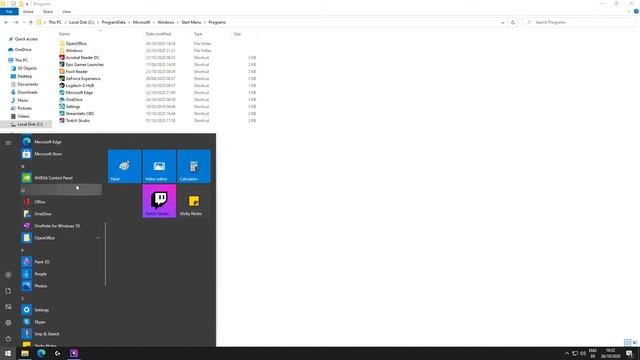This screenshot has width=640, height=360.
Task: Select This PC in navigation pane
Action: (x=21, y=60)
